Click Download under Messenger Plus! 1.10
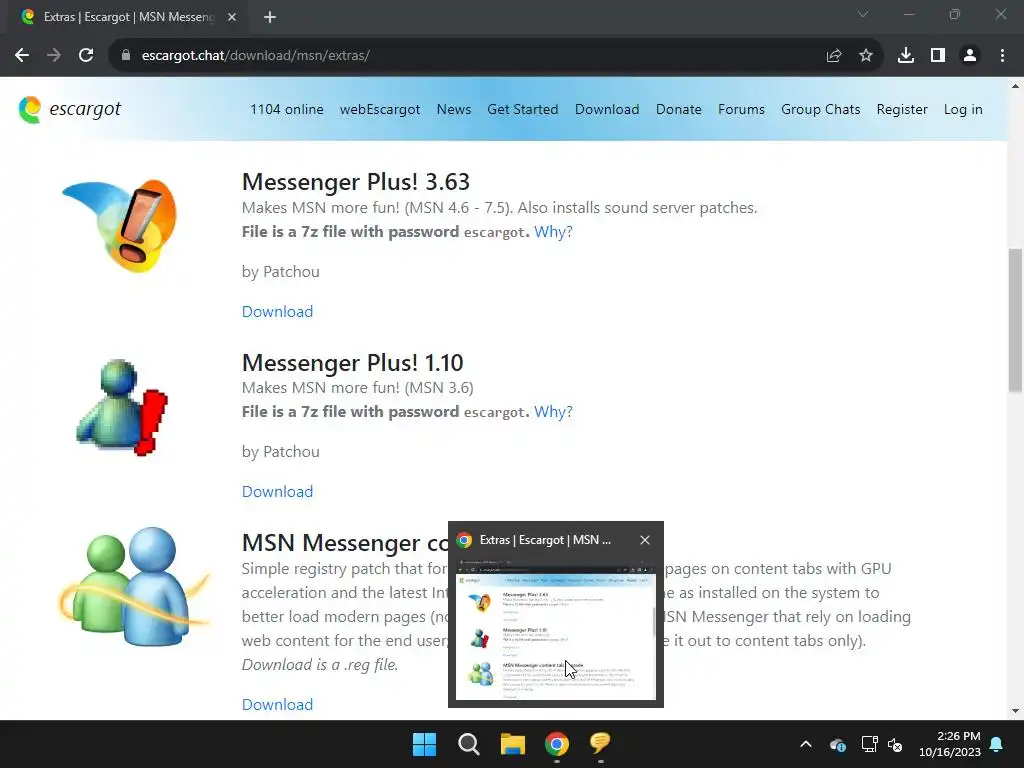 [x=278, y=492]
